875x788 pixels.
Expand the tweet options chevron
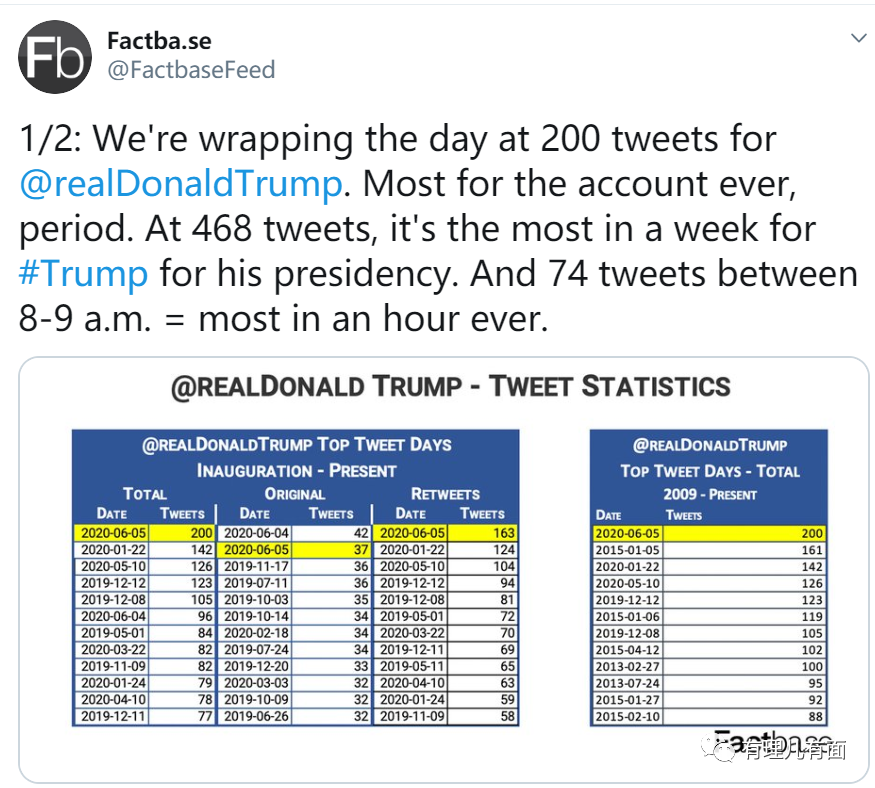coord(858,38)
